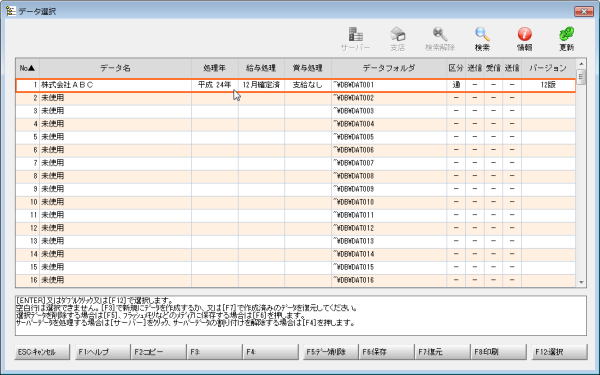Select row 16 未使用
The image size is (600, 375).
coord(295,280)
